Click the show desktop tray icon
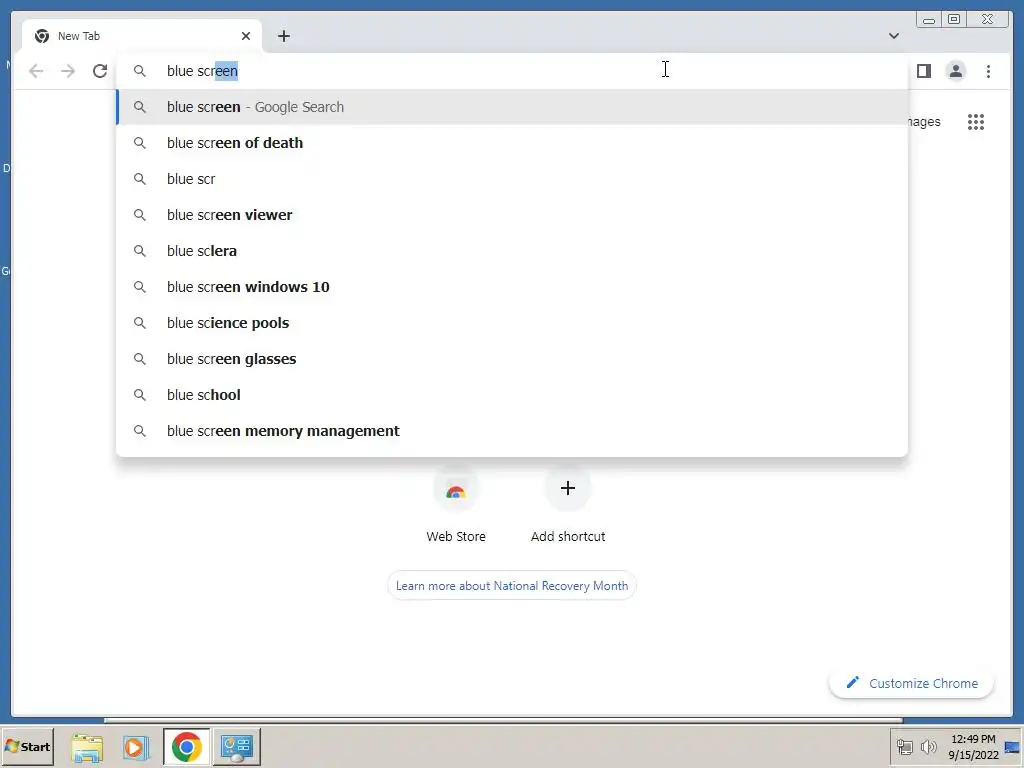This screenshot has height=768, width=1024. [x=1012, y=747]
